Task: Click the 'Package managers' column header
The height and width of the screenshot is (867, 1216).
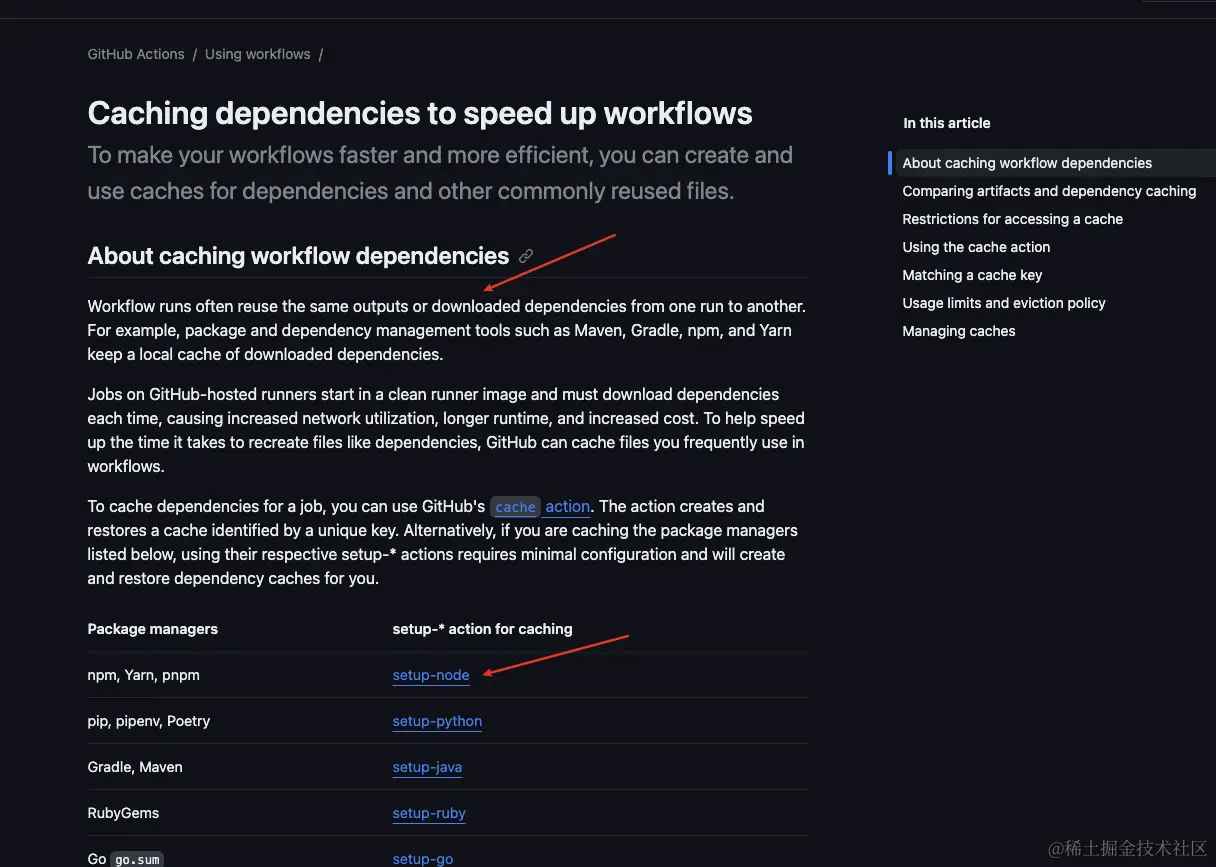Action: pos(153,629)
